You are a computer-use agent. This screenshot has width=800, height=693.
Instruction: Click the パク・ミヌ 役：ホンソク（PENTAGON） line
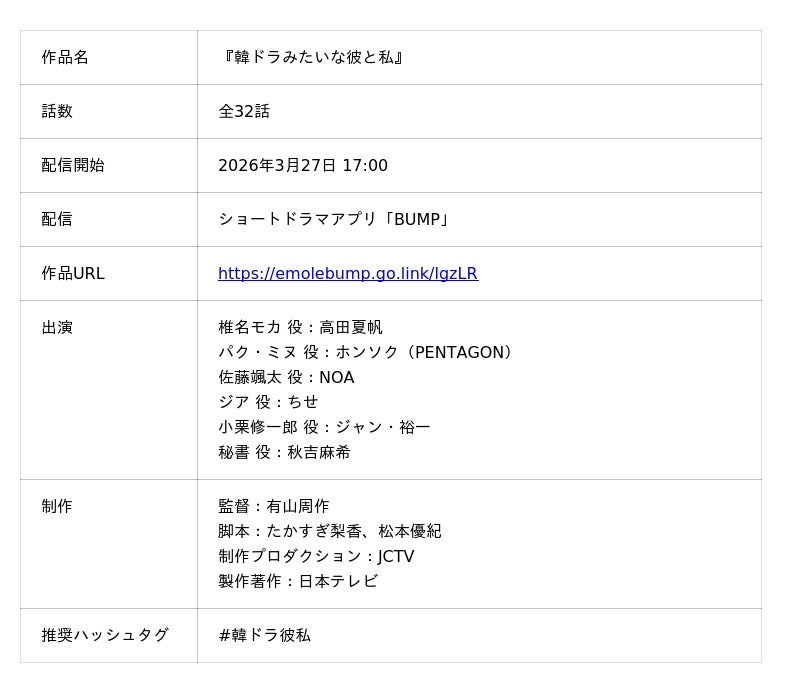(x=366, y=352)
